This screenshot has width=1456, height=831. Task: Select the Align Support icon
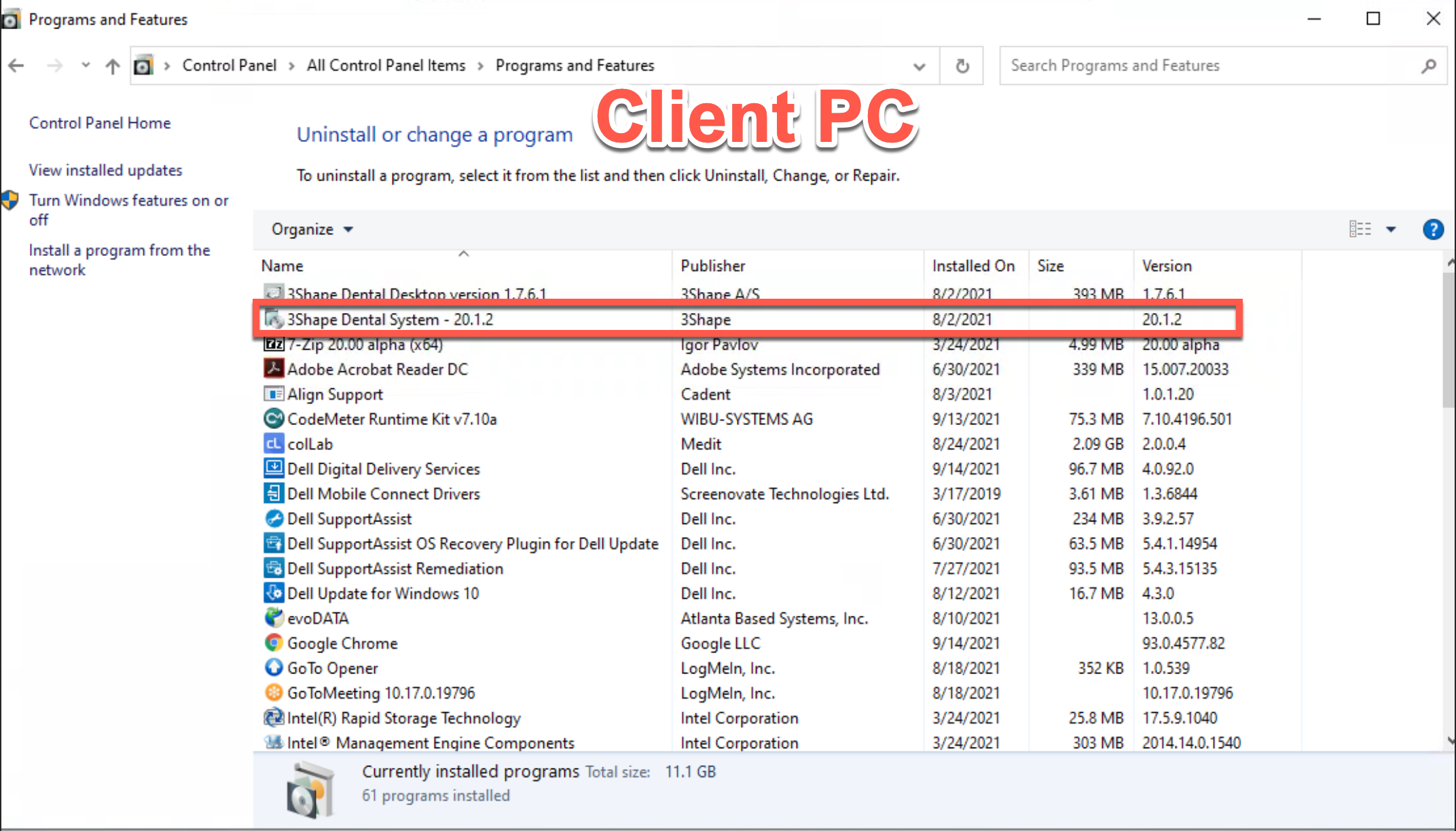(x=274, y=394)
